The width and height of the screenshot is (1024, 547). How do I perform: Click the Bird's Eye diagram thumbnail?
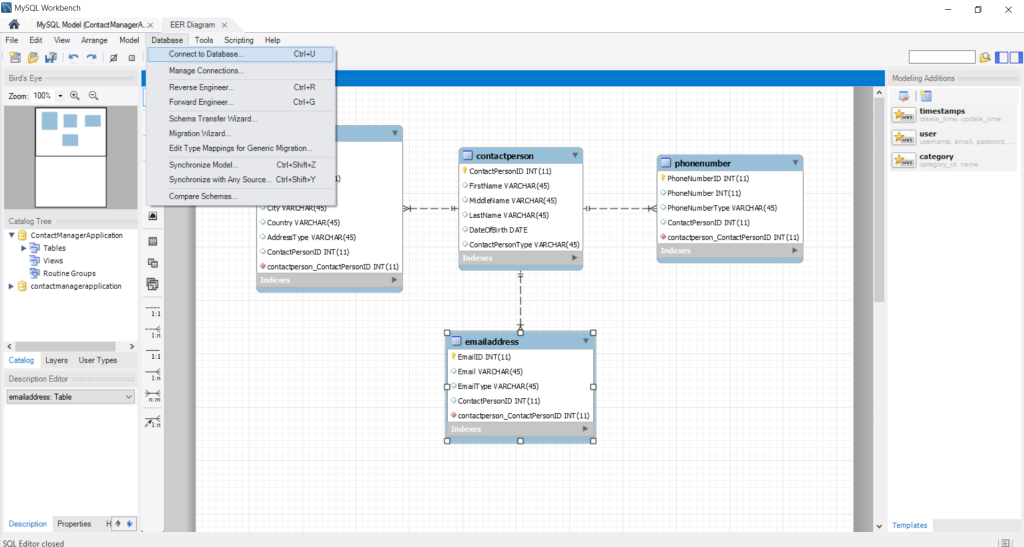pos(71,157)
